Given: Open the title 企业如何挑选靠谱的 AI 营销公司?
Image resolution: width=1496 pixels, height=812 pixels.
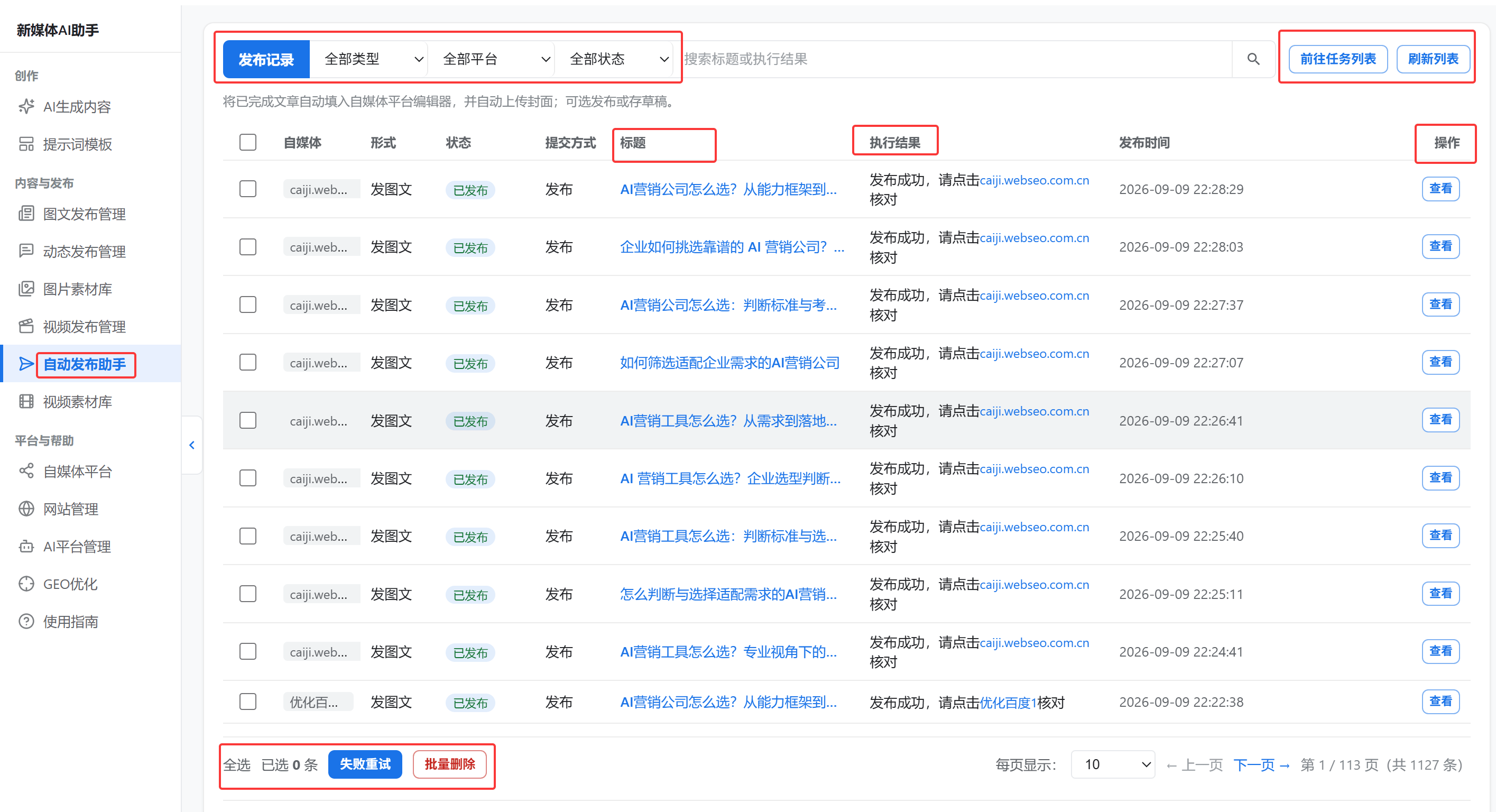Looking at the screenshot, I should (732, 247).
